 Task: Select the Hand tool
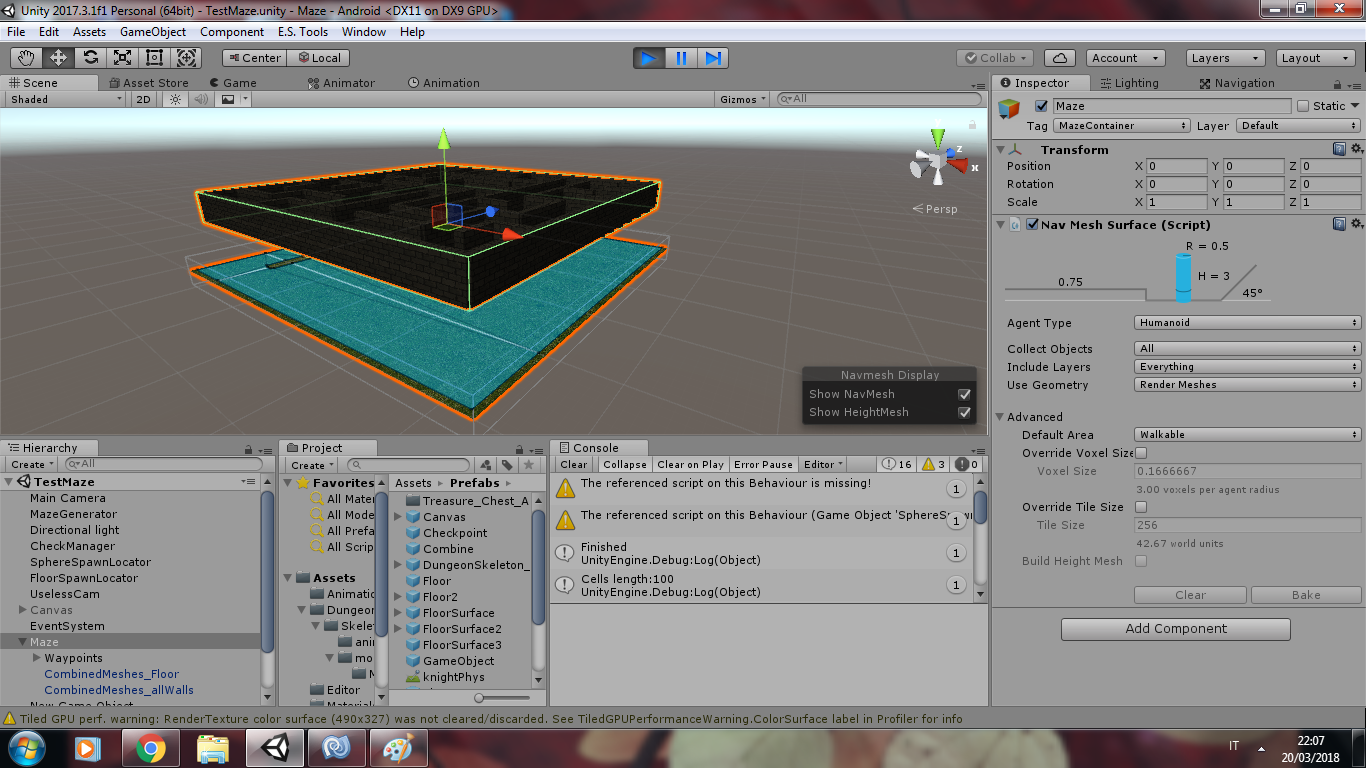pos(27,58)
